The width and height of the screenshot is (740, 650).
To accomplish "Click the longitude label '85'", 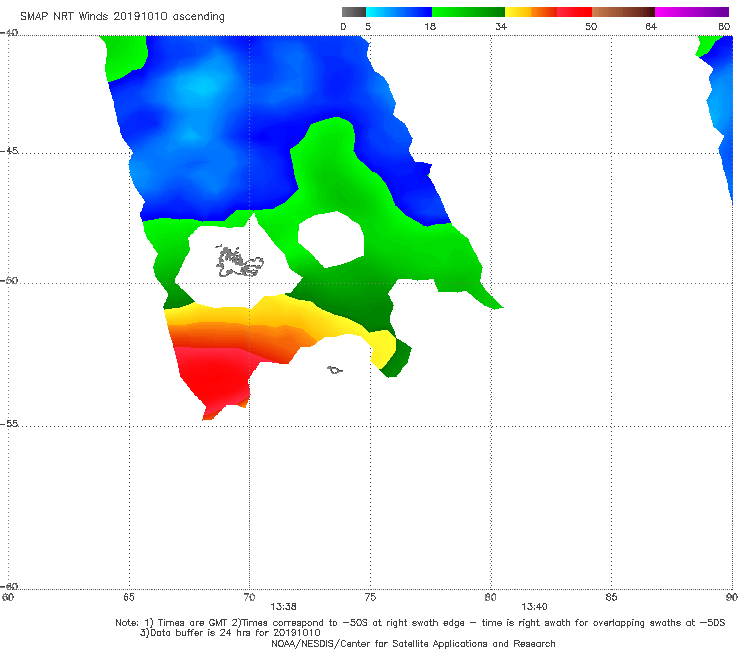I will coord(611,598).
